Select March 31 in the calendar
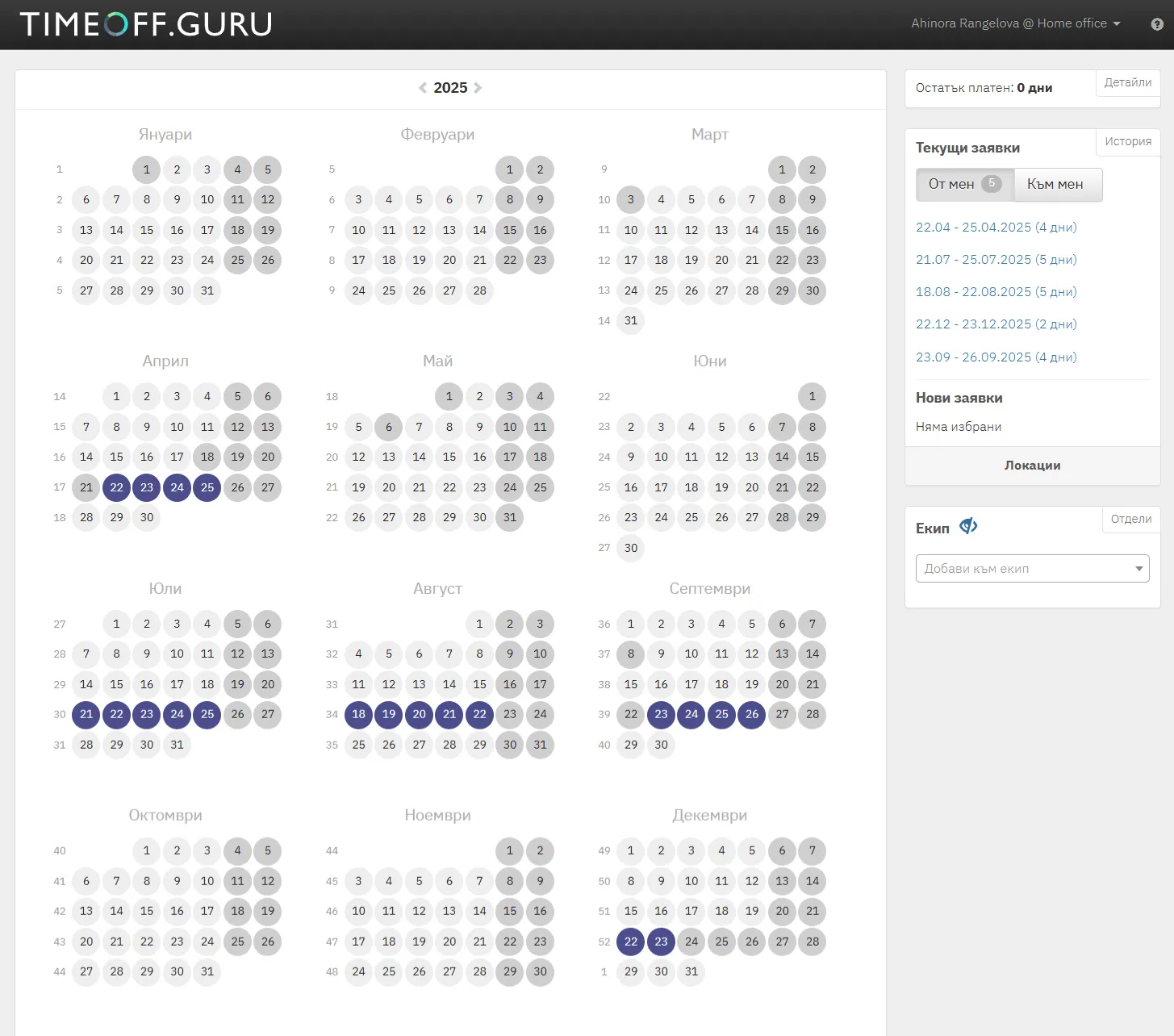 click(631, 320)
